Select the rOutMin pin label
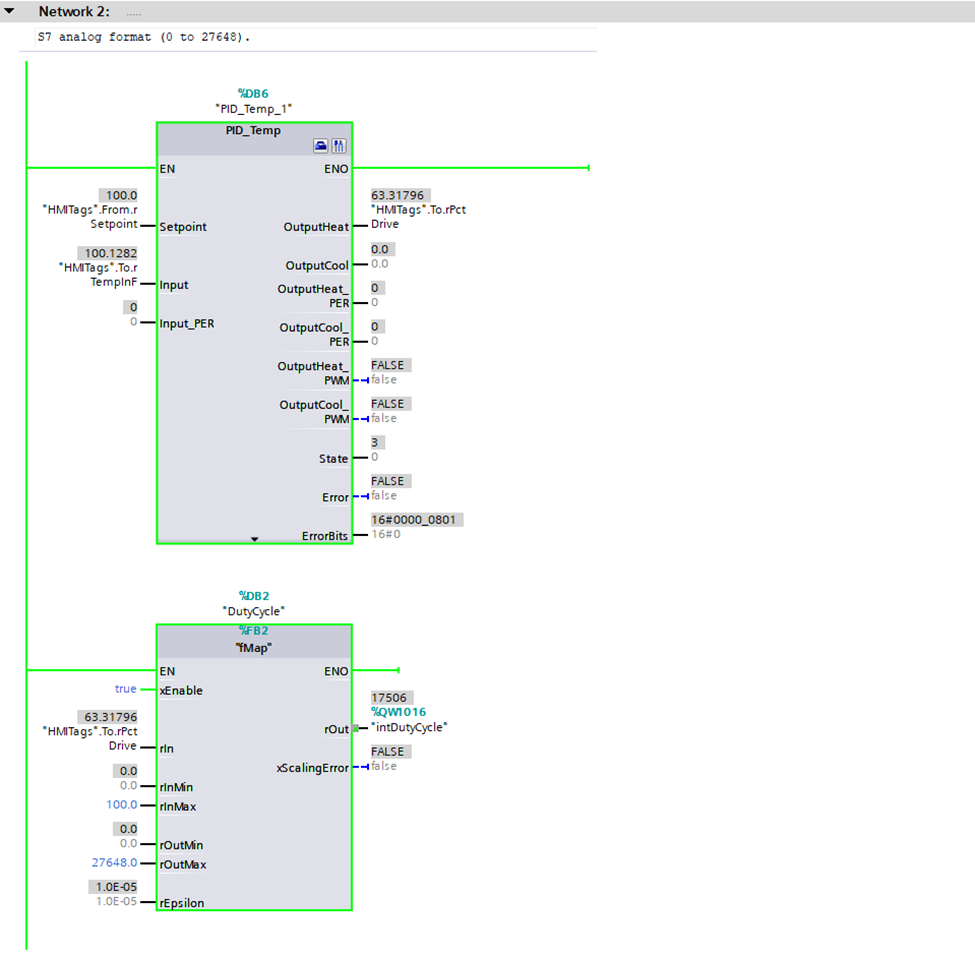975x956 pixels. 181,845
